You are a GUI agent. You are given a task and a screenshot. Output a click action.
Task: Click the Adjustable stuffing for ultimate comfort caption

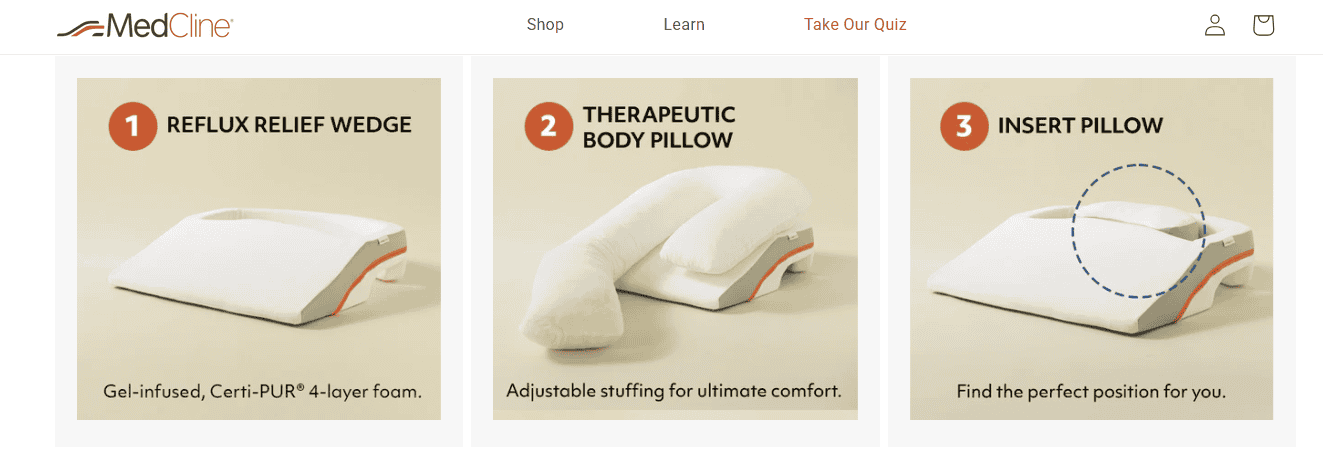pyautogui.click(x=674, y=390)
